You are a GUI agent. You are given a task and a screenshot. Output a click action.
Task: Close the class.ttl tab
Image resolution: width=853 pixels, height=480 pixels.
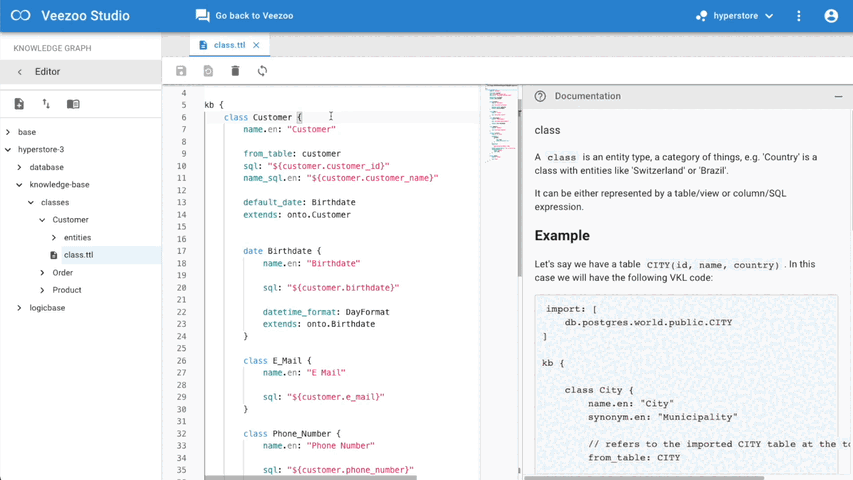[256, 45]
